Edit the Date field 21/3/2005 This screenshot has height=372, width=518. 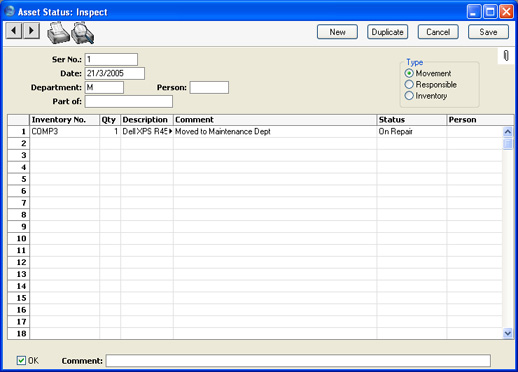115,73
